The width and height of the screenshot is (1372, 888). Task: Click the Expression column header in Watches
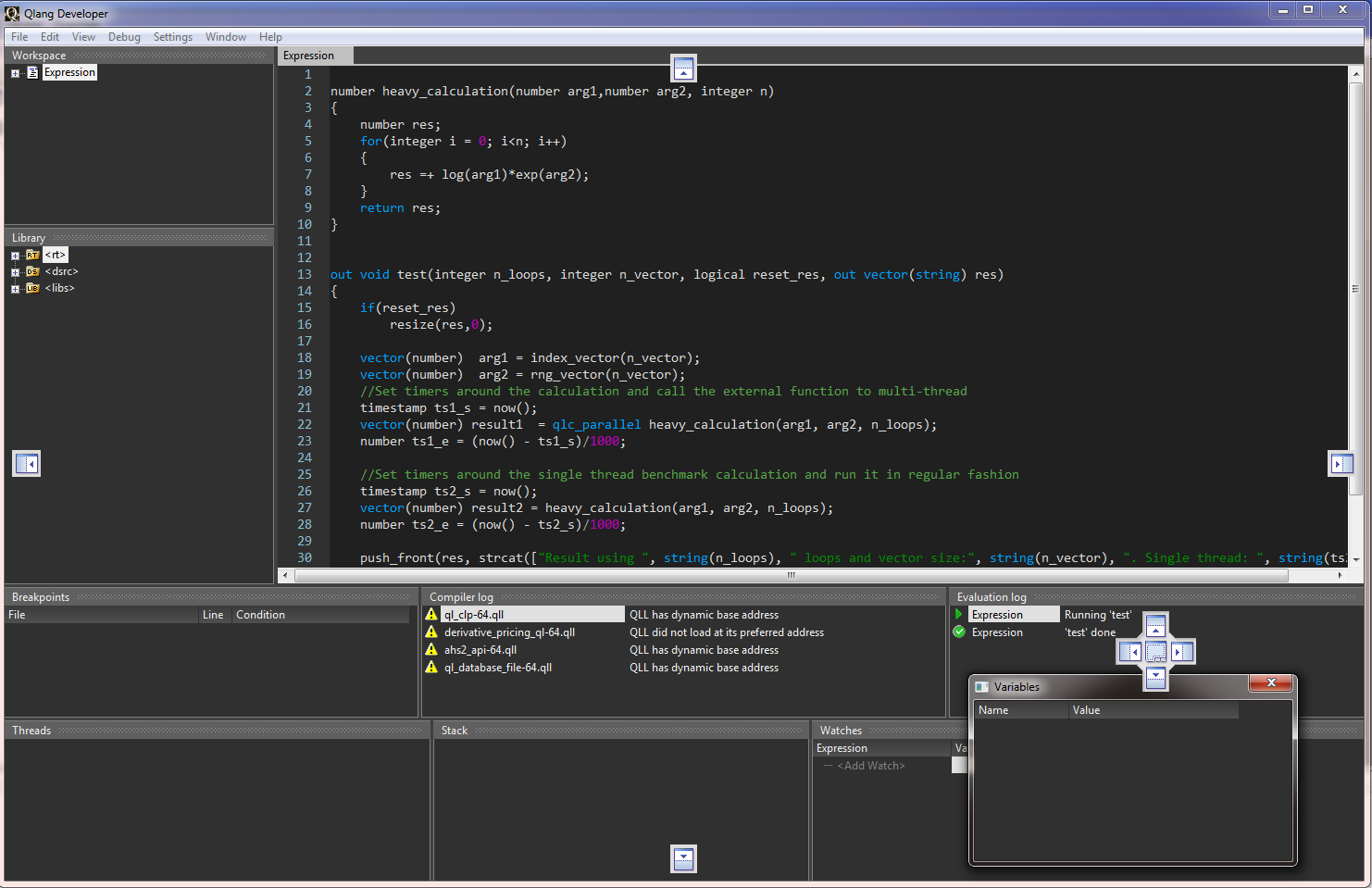click(882, 748)
